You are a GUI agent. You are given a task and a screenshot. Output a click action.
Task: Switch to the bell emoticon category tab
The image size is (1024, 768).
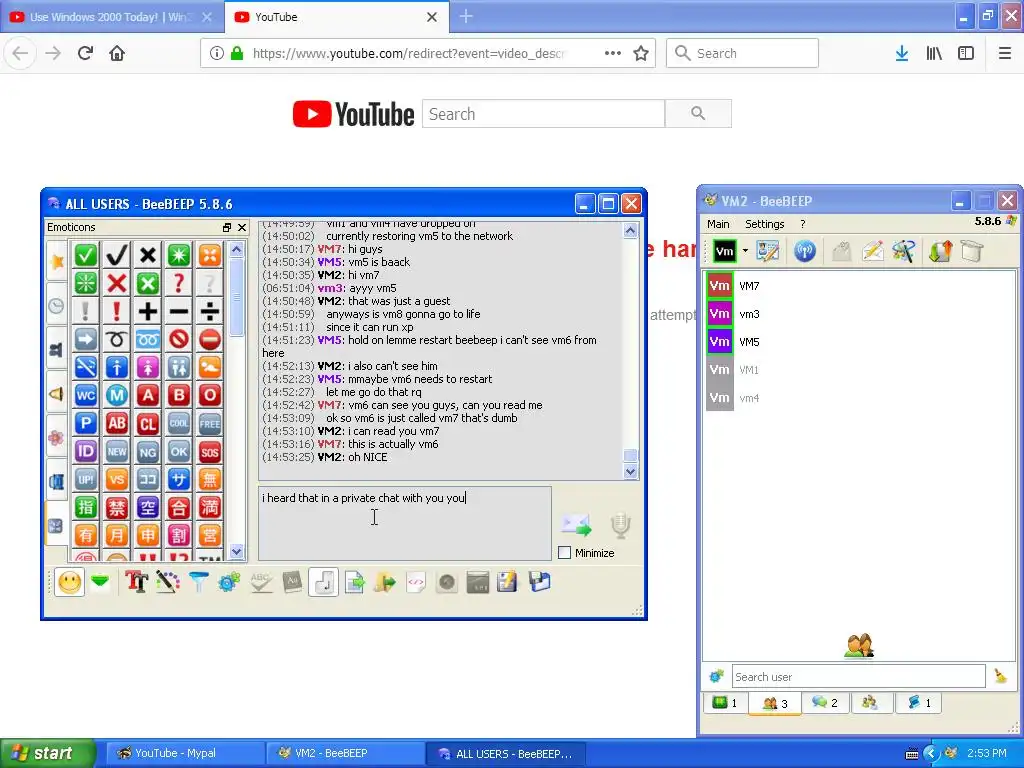click(57, 393)
